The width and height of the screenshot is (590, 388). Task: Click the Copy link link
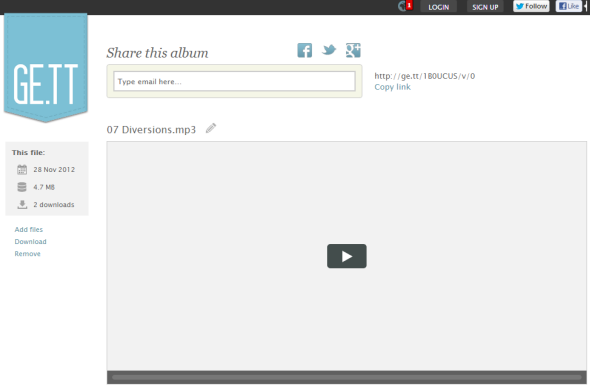coord(392,87)
